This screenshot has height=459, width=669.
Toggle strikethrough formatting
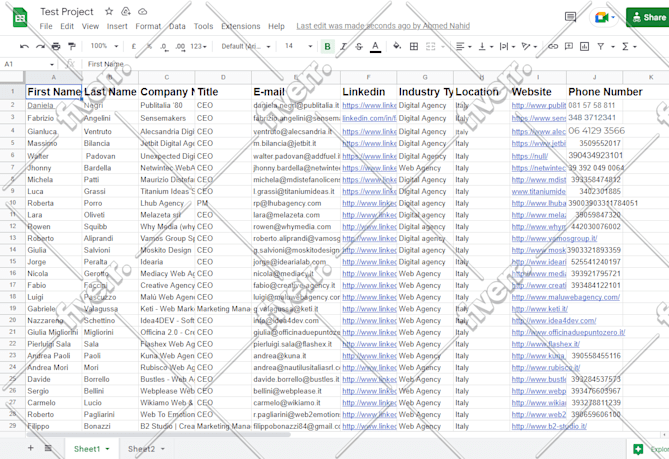click(x=359, y=46)
